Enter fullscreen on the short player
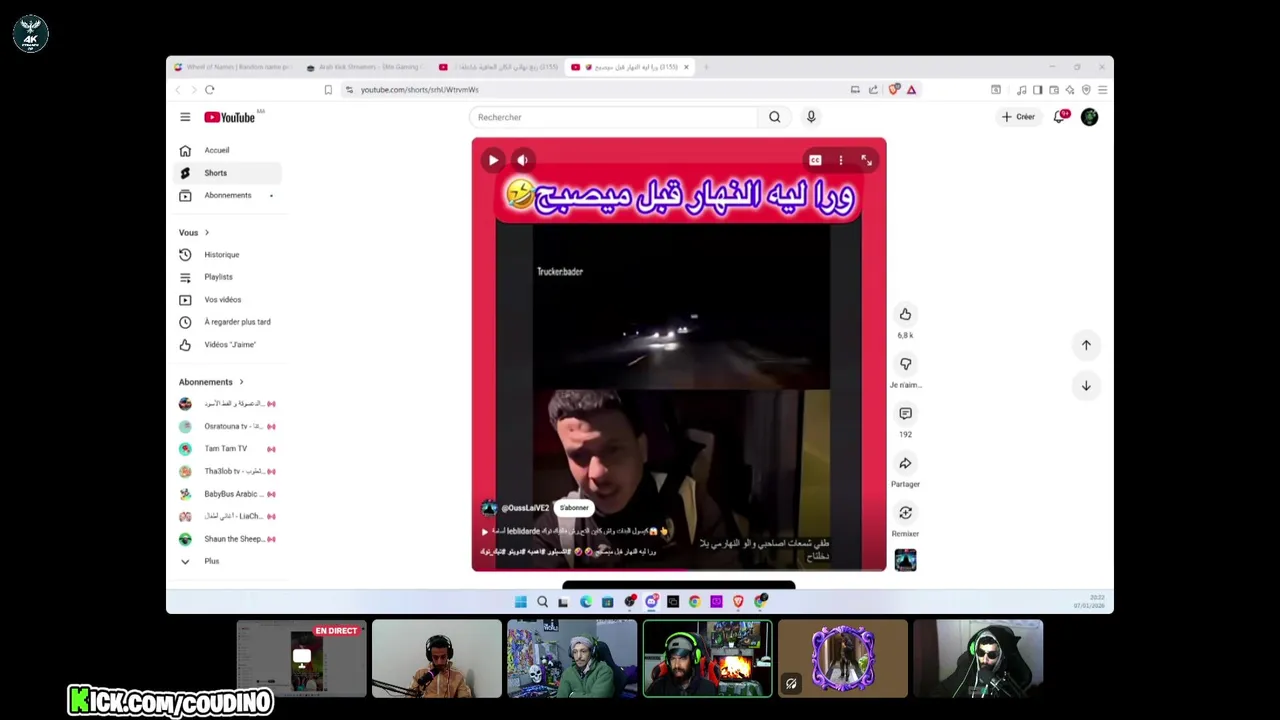Screen dimensions: 1280x720 tap(866, 160)
